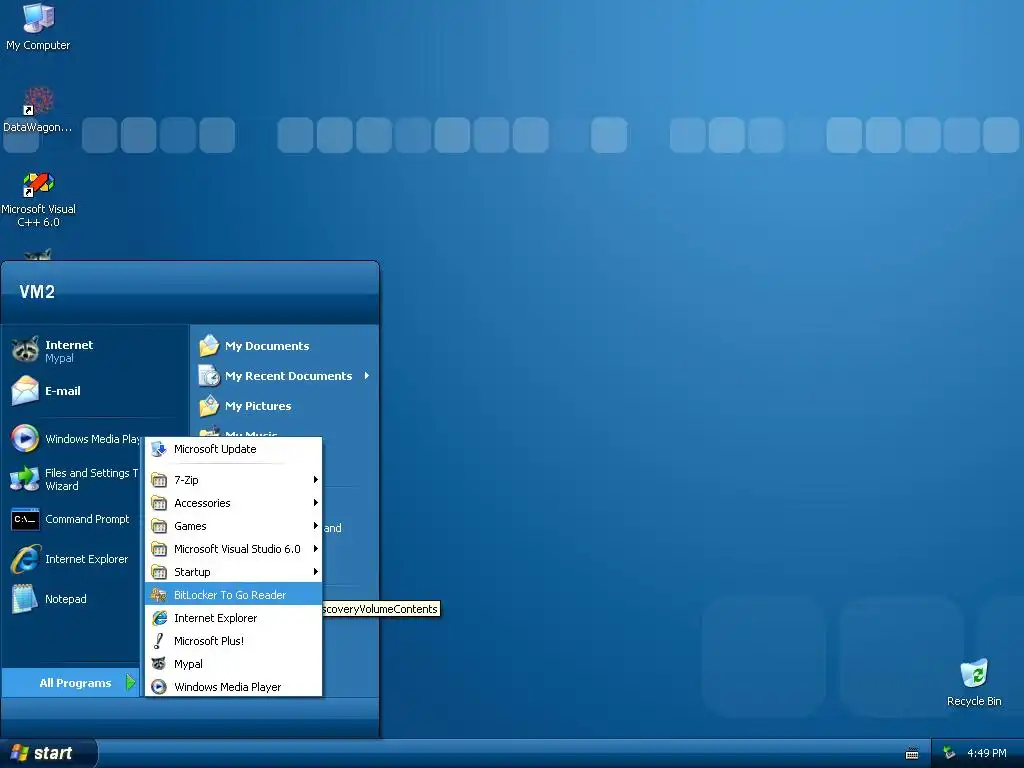Image resolution: width=1024 pixels, height=768 pixels.
Task: Click the VM2 user name header
Action: [x=37, y=292]
